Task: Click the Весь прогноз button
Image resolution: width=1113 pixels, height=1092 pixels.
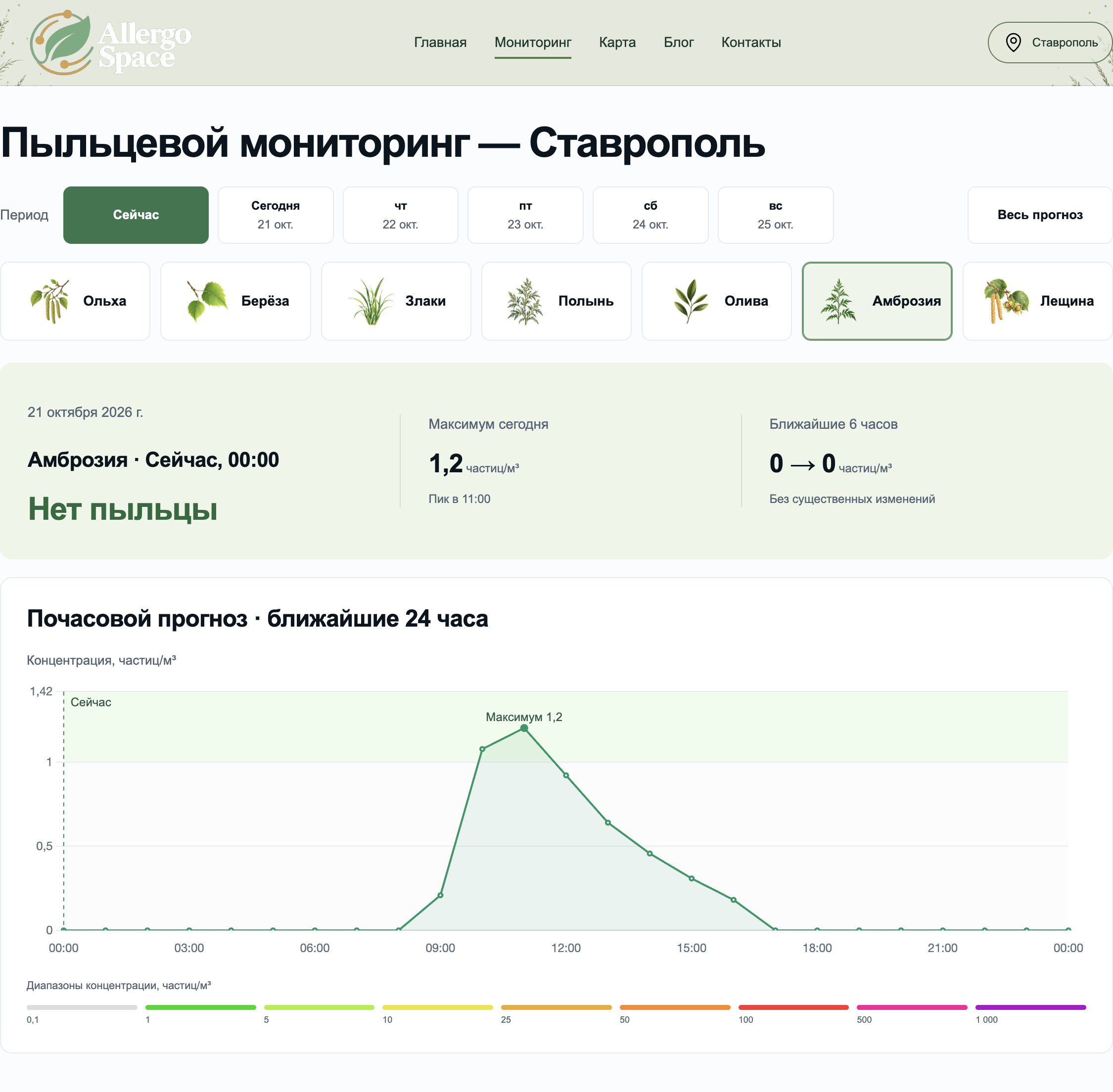Action: [1040, 215]
